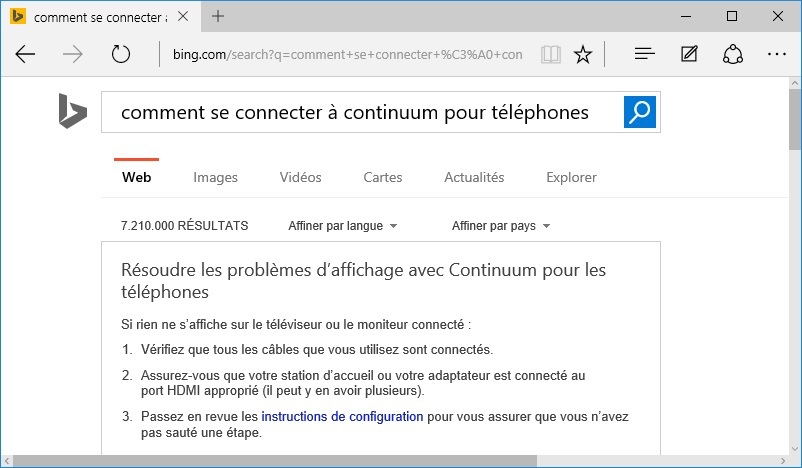Expand Affiner par pays dropdown

(501, 226)
